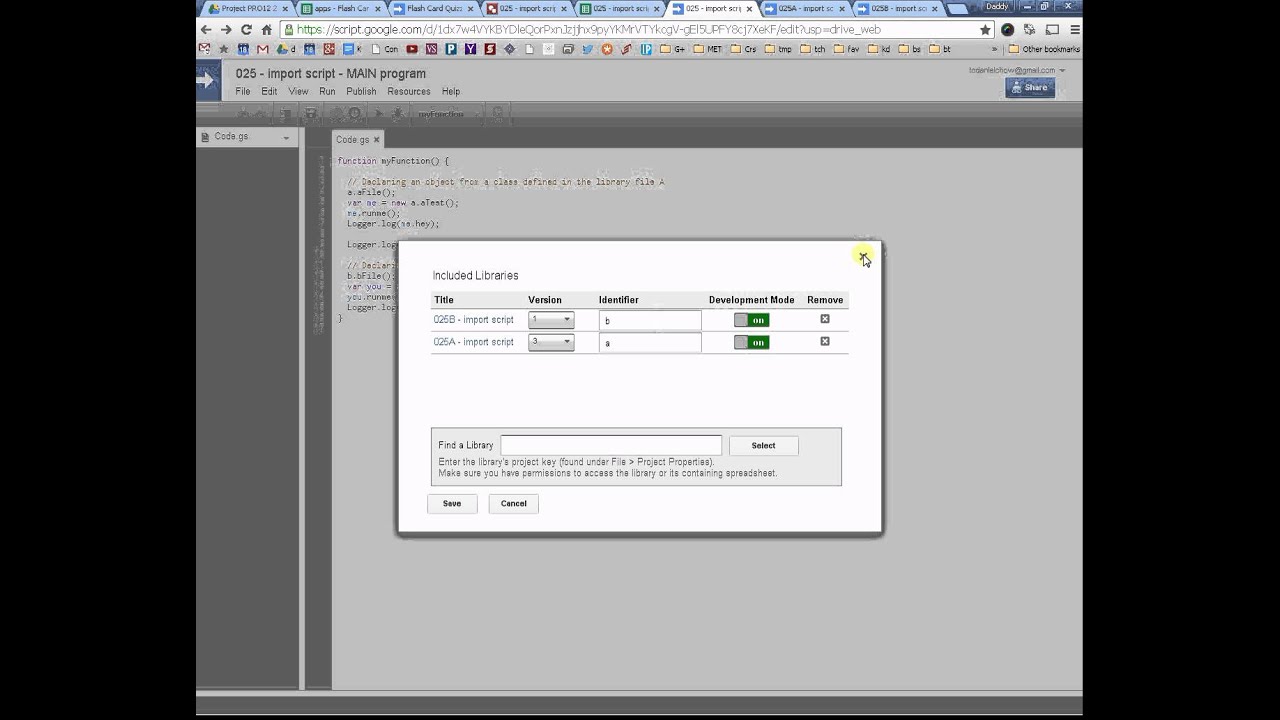Open the Resources menu
This screenshot has width=1280, height=720.
point(409,91)
